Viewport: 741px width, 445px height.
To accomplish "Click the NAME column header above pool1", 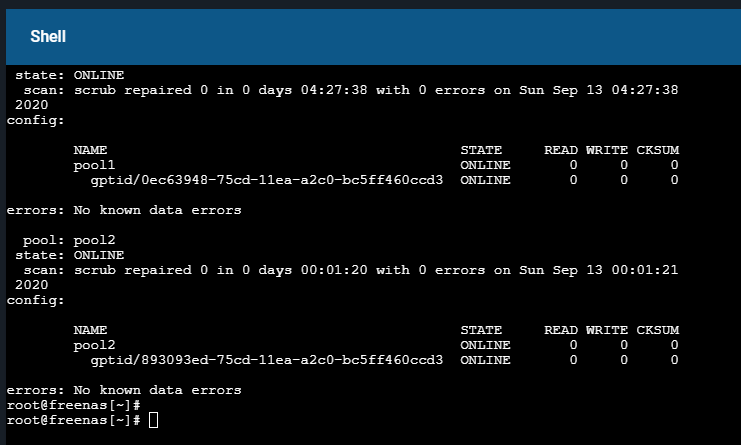I will click(90, 149).
